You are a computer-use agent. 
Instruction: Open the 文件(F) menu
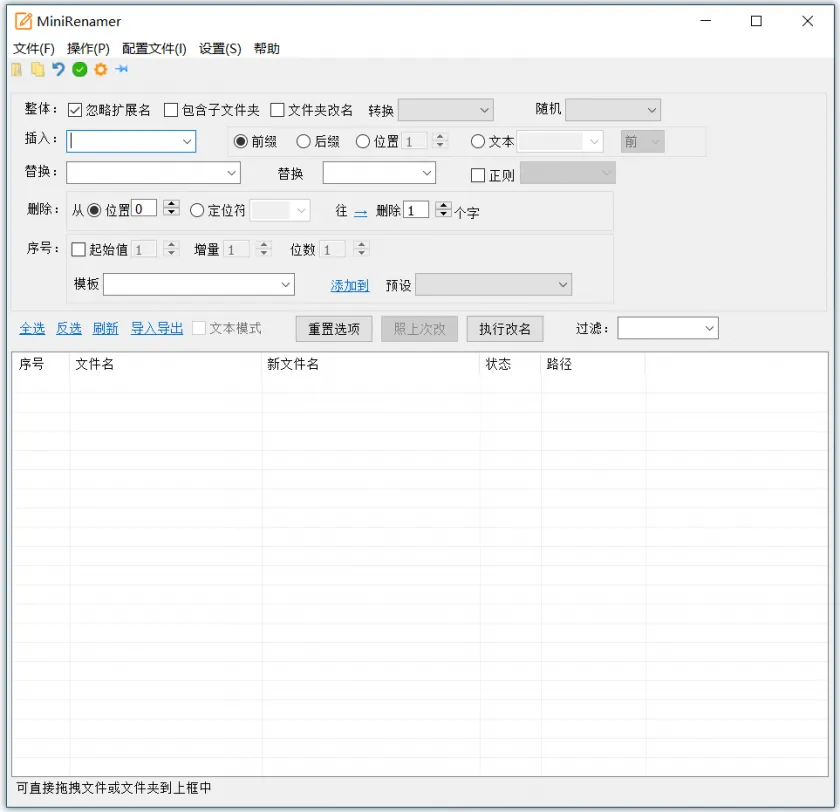[x=34, y=49]
